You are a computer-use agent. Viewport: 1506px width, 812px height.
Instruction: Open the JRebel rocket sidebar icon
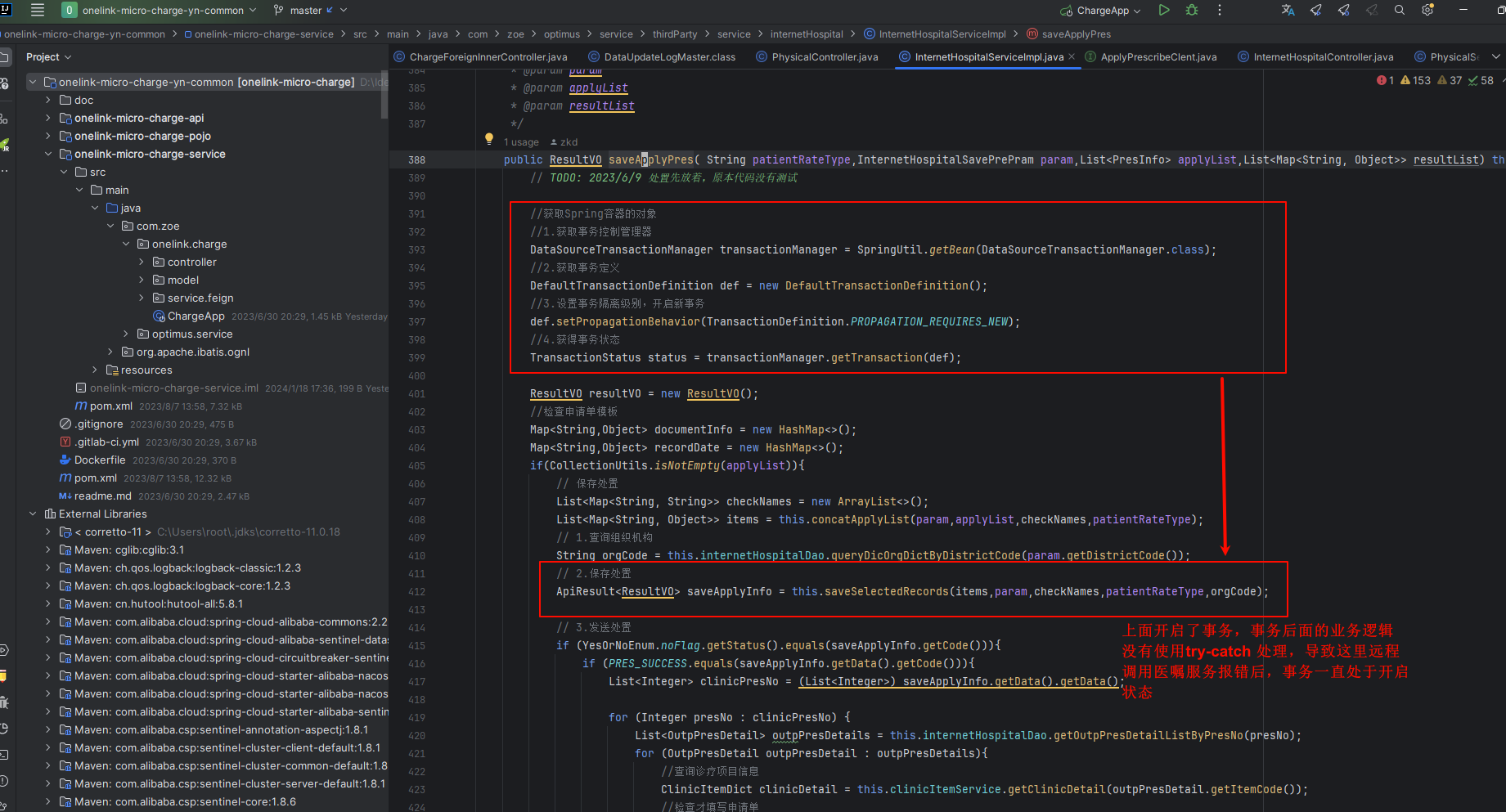point(4,144)
